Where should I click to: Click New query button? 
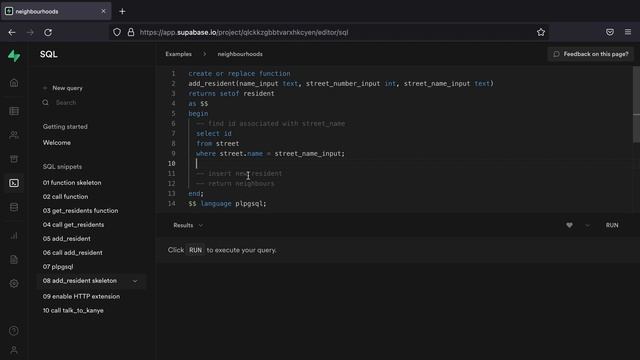pos(64,88)
